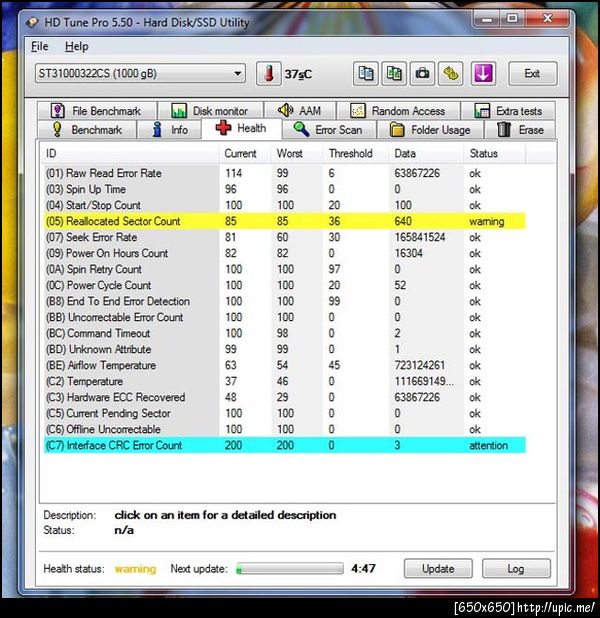Screen dimensions: 600x618
Task: Switch to the Benchmark tab
Action: pos(87,130)
